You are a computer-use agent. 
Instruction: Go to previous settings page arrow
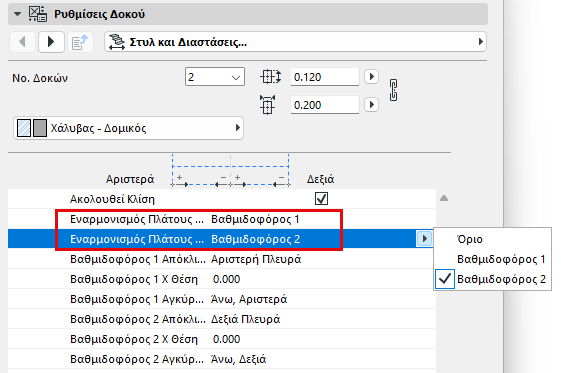click(x=22, y=42)
